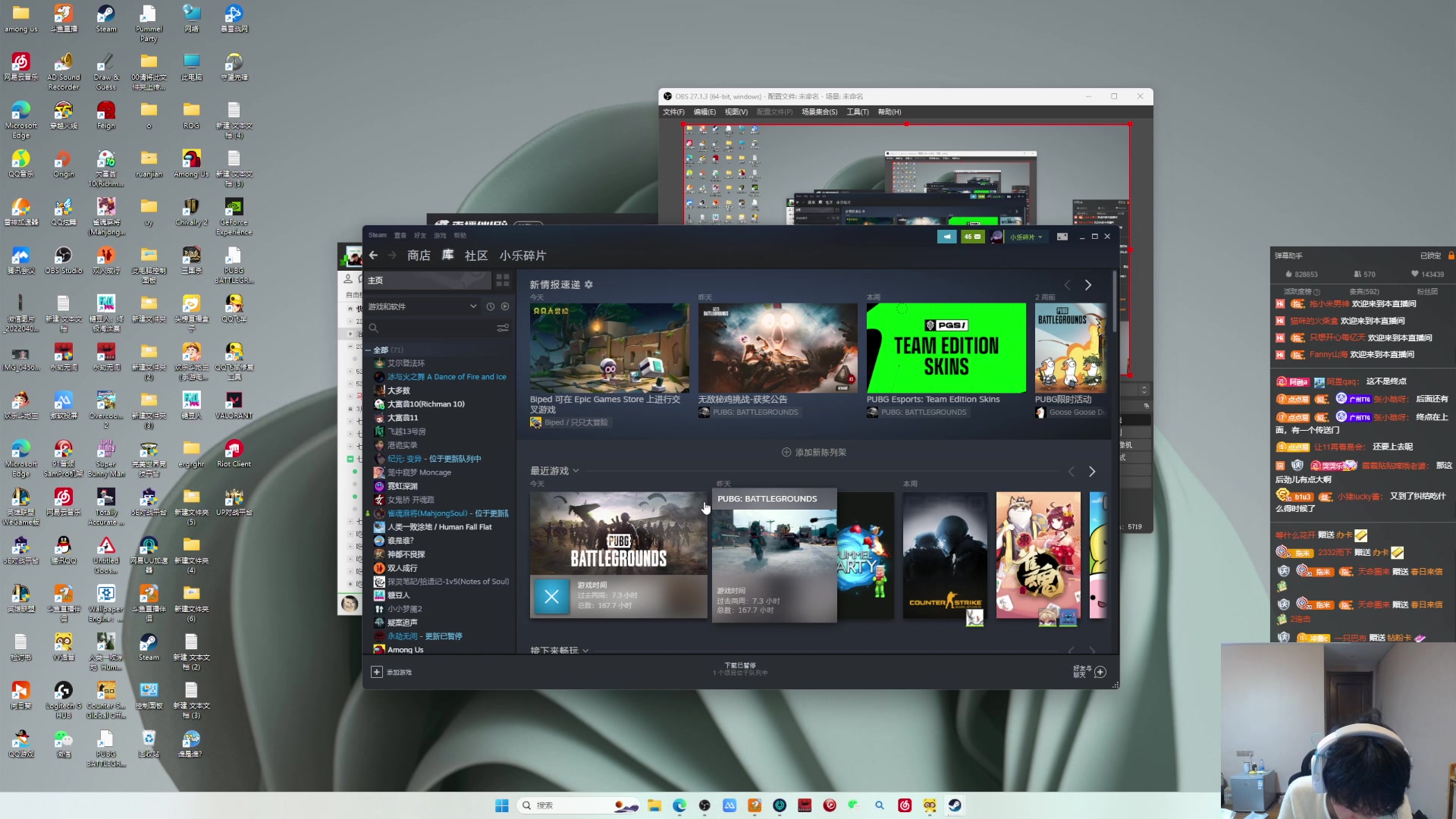
Task: Open 场景集合(S) menu in OBS window
Action: click(x=820, y=112)
